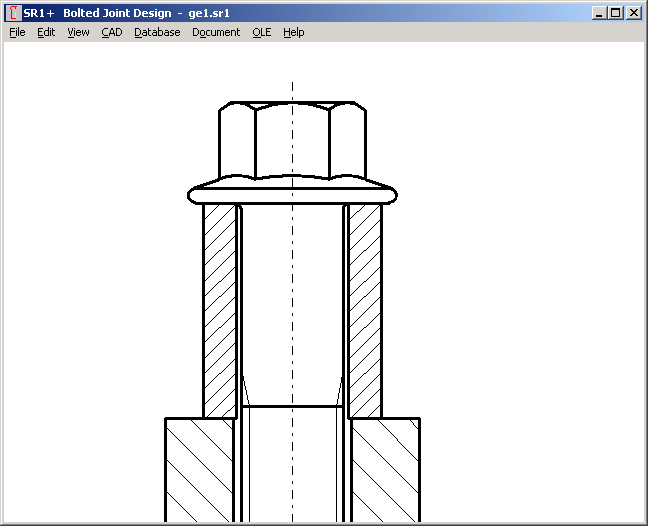
Task: Click the bolt shank between the sleeves
Action: point(292,300)
